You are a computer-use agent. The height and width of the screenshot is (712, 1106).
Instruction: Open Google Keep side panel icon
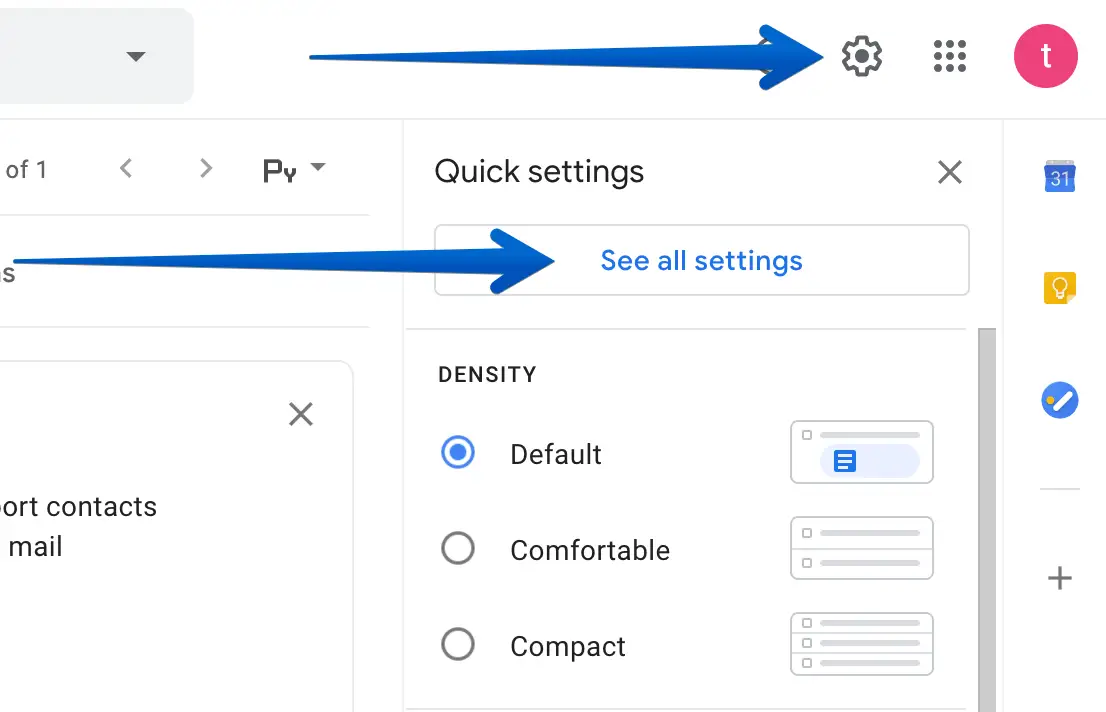pyautogui.click(x=1059, y=289)
